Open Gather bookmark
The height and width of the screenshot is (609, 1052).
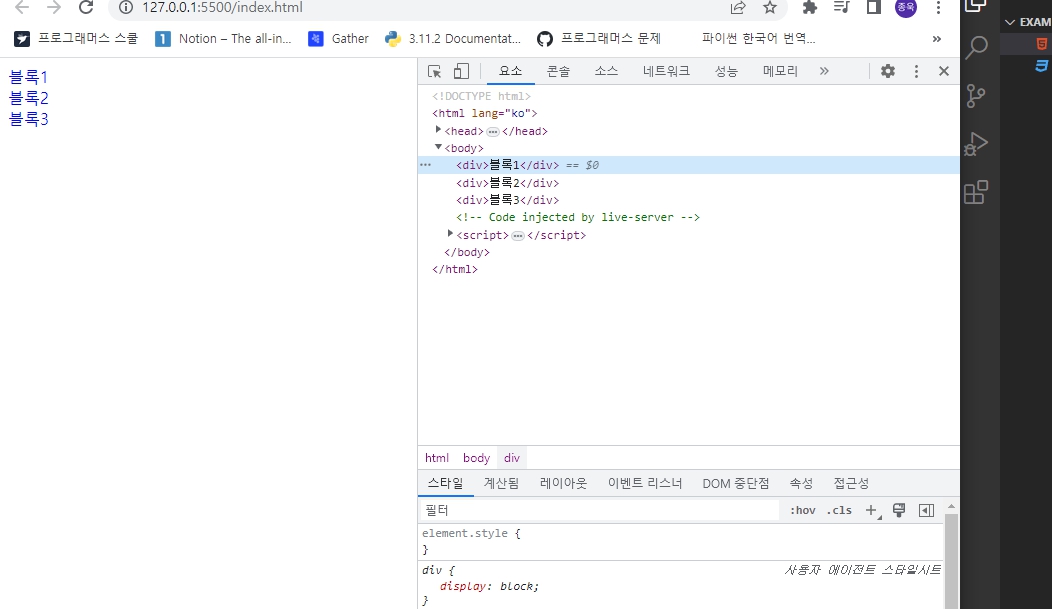(338, 39)
